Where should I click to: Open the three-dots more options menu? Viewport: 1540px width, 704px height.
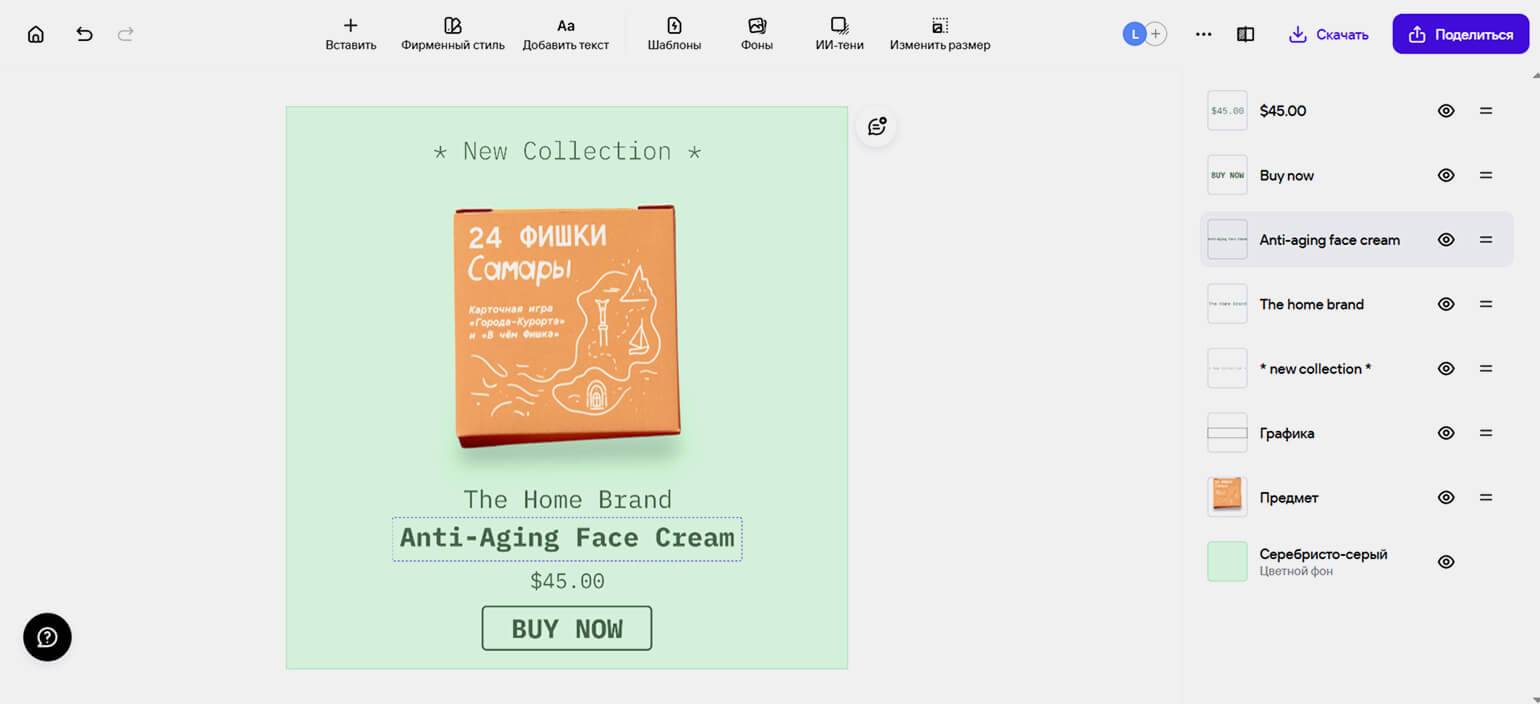tap(1204, 34)
